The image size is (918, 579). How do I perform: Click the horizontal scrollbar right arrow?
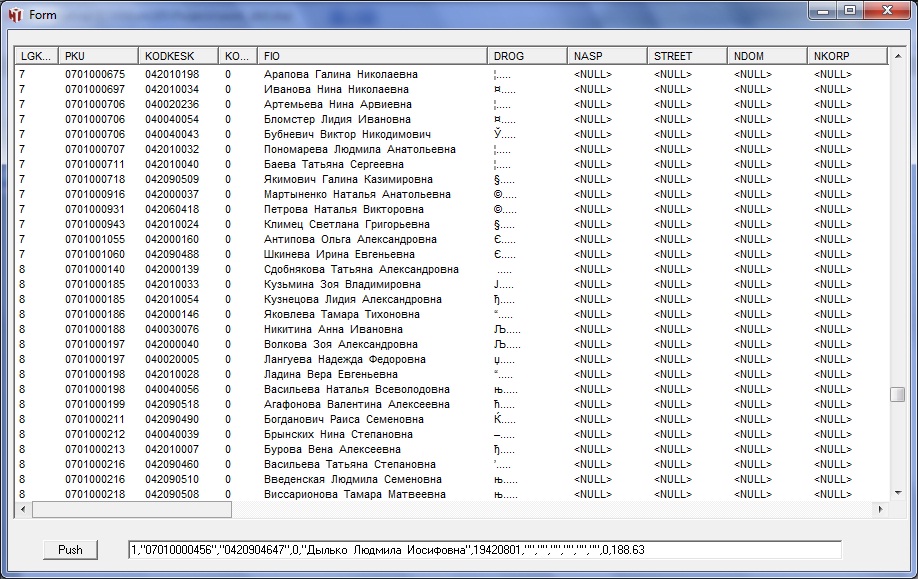point(880,510)
